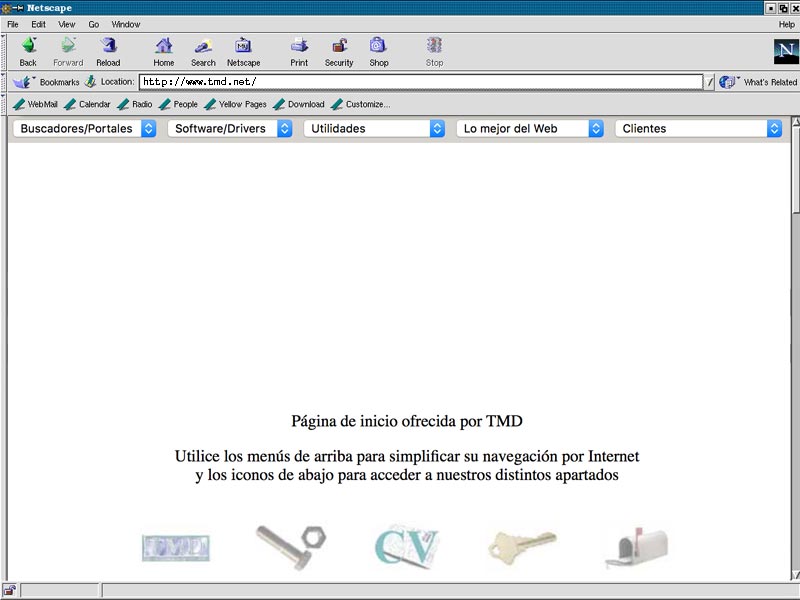Open the Search toolbar icon
The height and width of the screenshot is (600, 800).
[203, 46]
